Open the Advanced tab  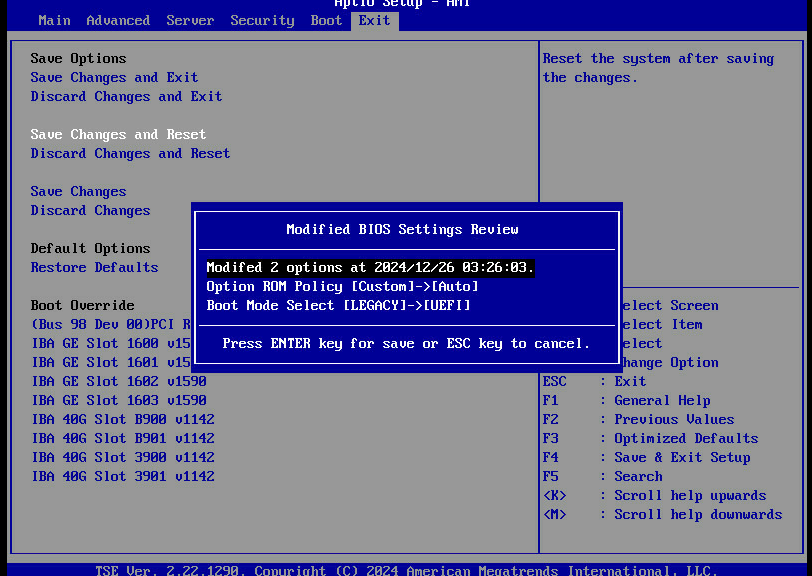click(118, 21)
